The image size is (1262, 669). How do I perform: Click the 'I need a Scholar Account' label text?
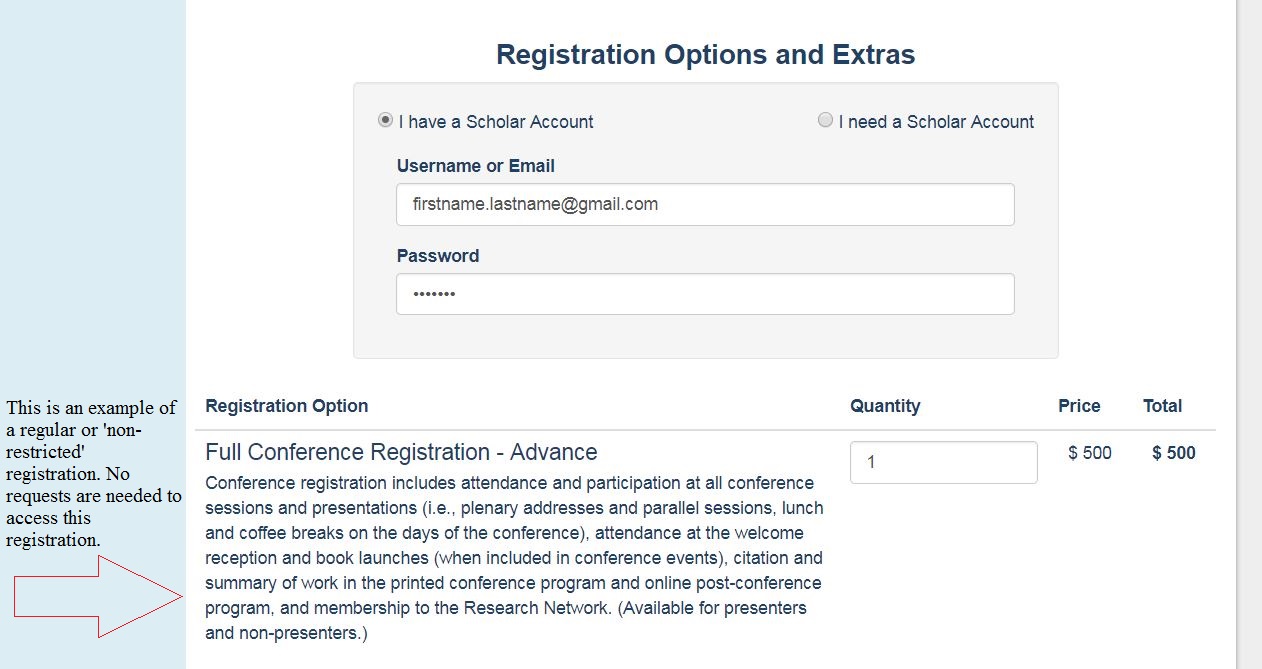936,122
